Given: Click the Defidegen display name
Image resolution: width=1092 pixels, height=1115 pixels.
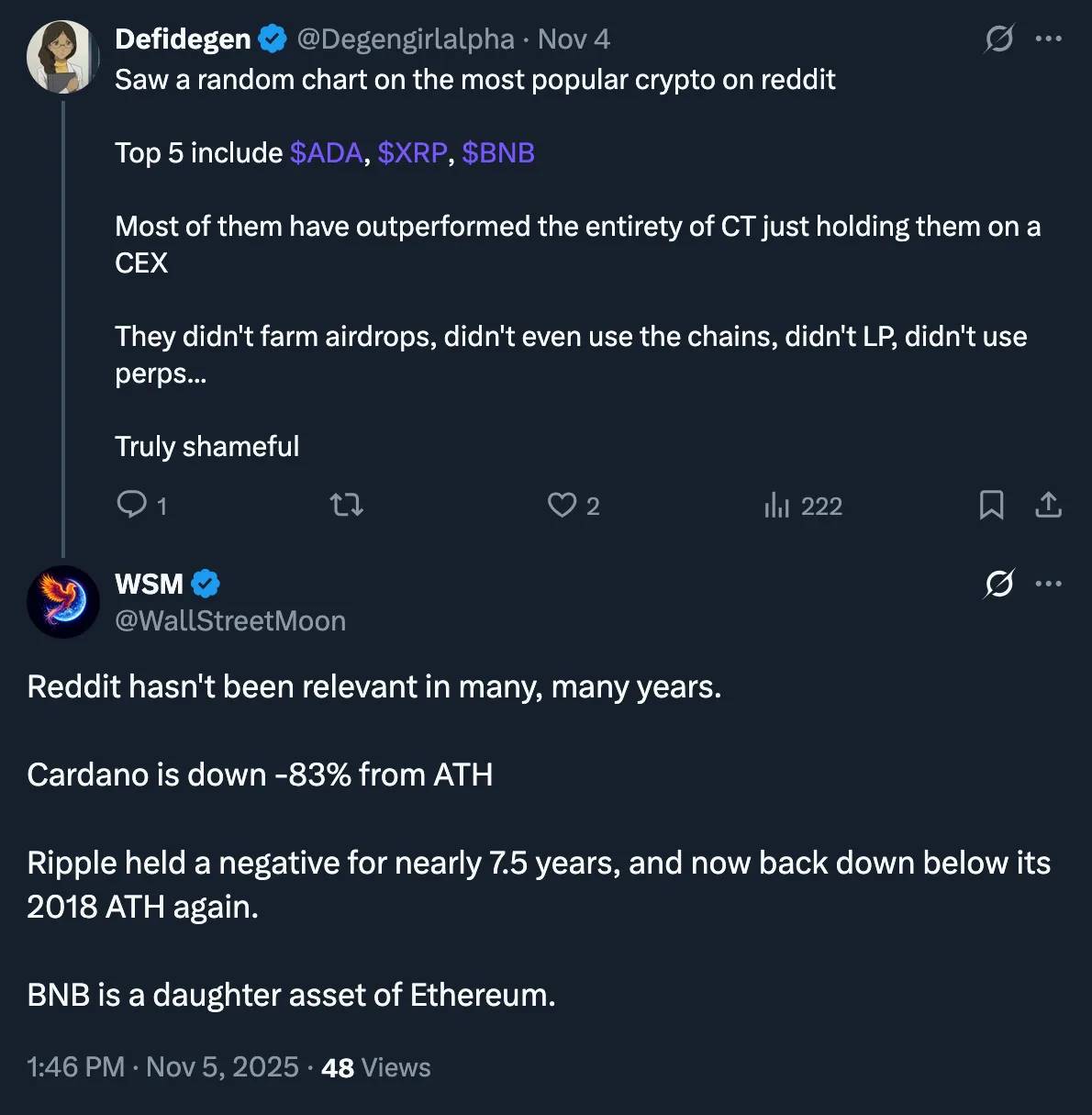Looking at the screenshot, I should tap(183, 39).
